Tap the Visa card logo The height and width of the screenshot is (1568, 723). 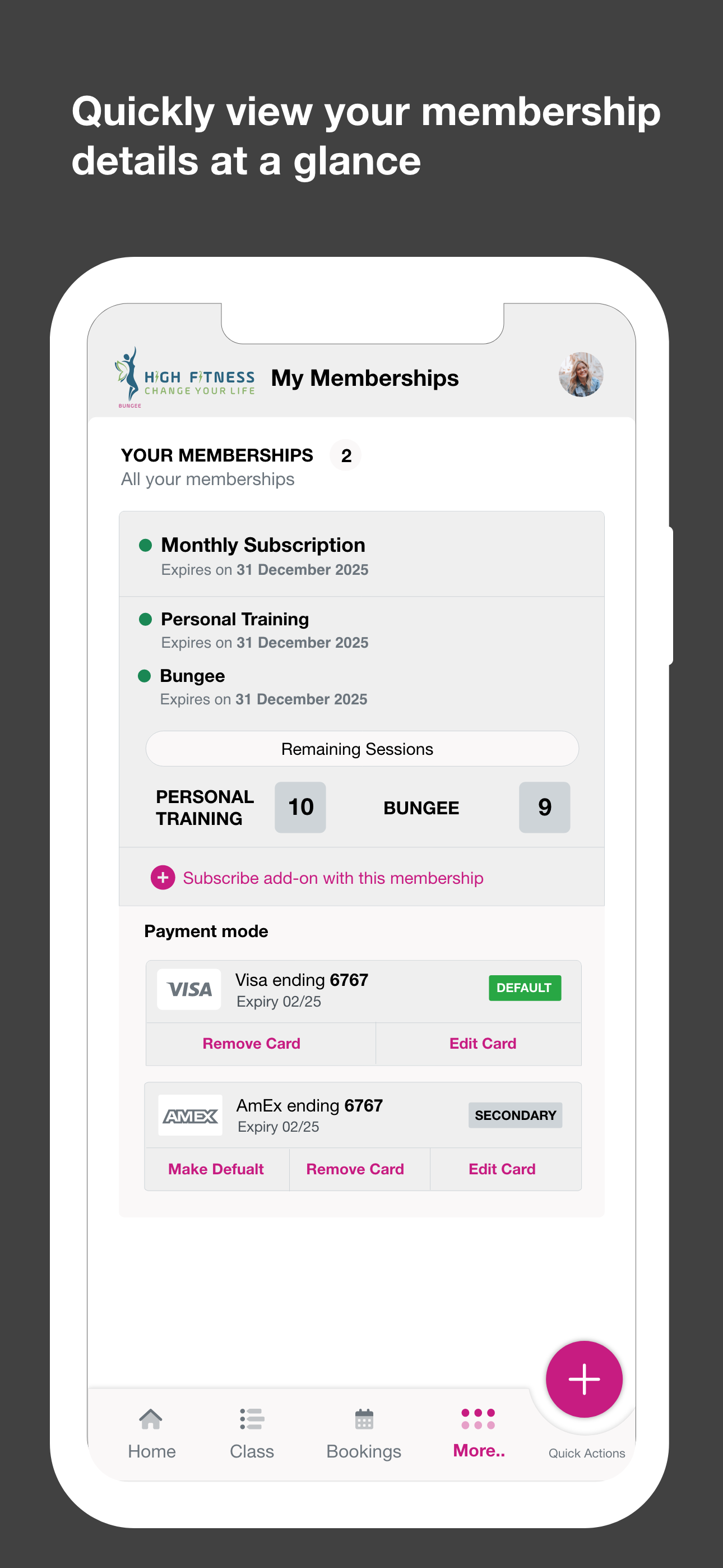[189, 989]
